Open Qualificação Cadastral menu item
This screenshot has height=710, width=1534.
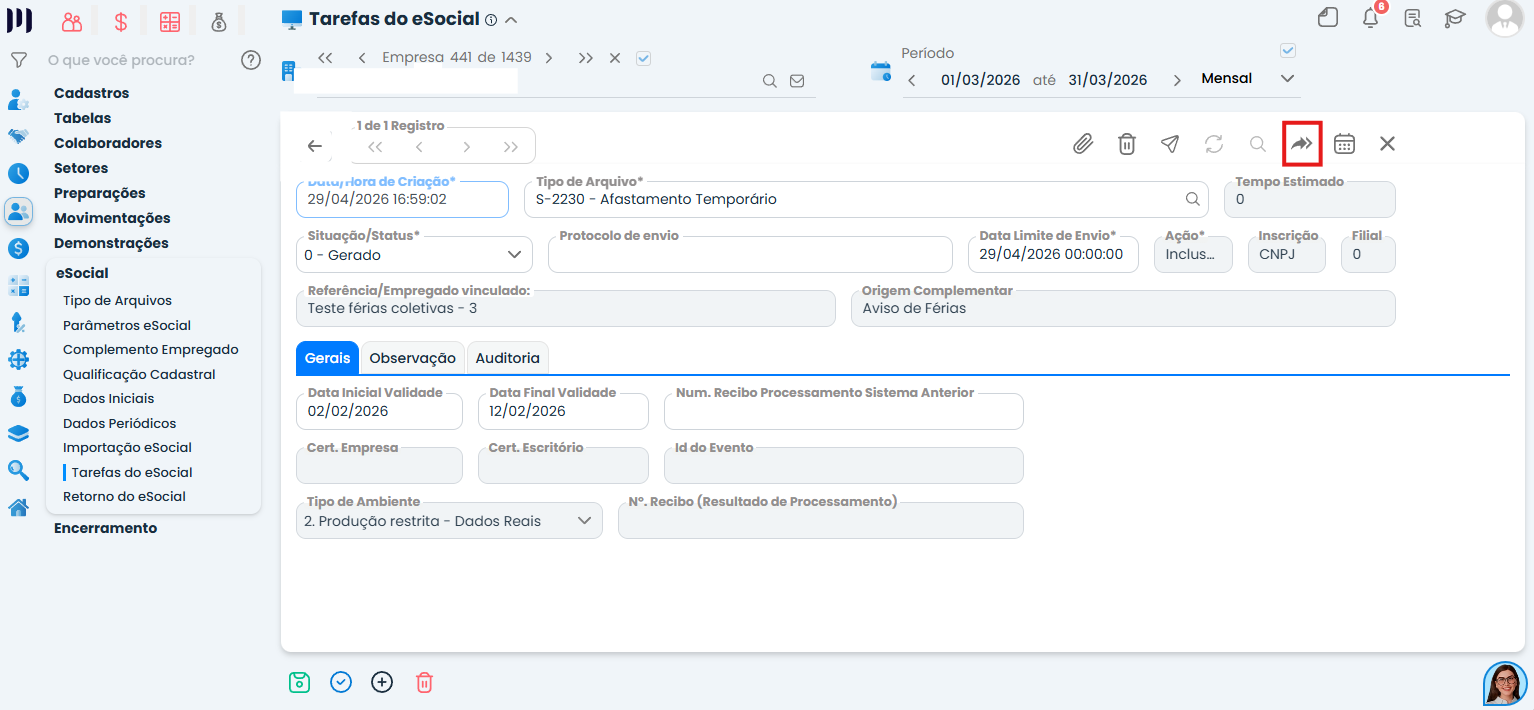coord(139,374)
